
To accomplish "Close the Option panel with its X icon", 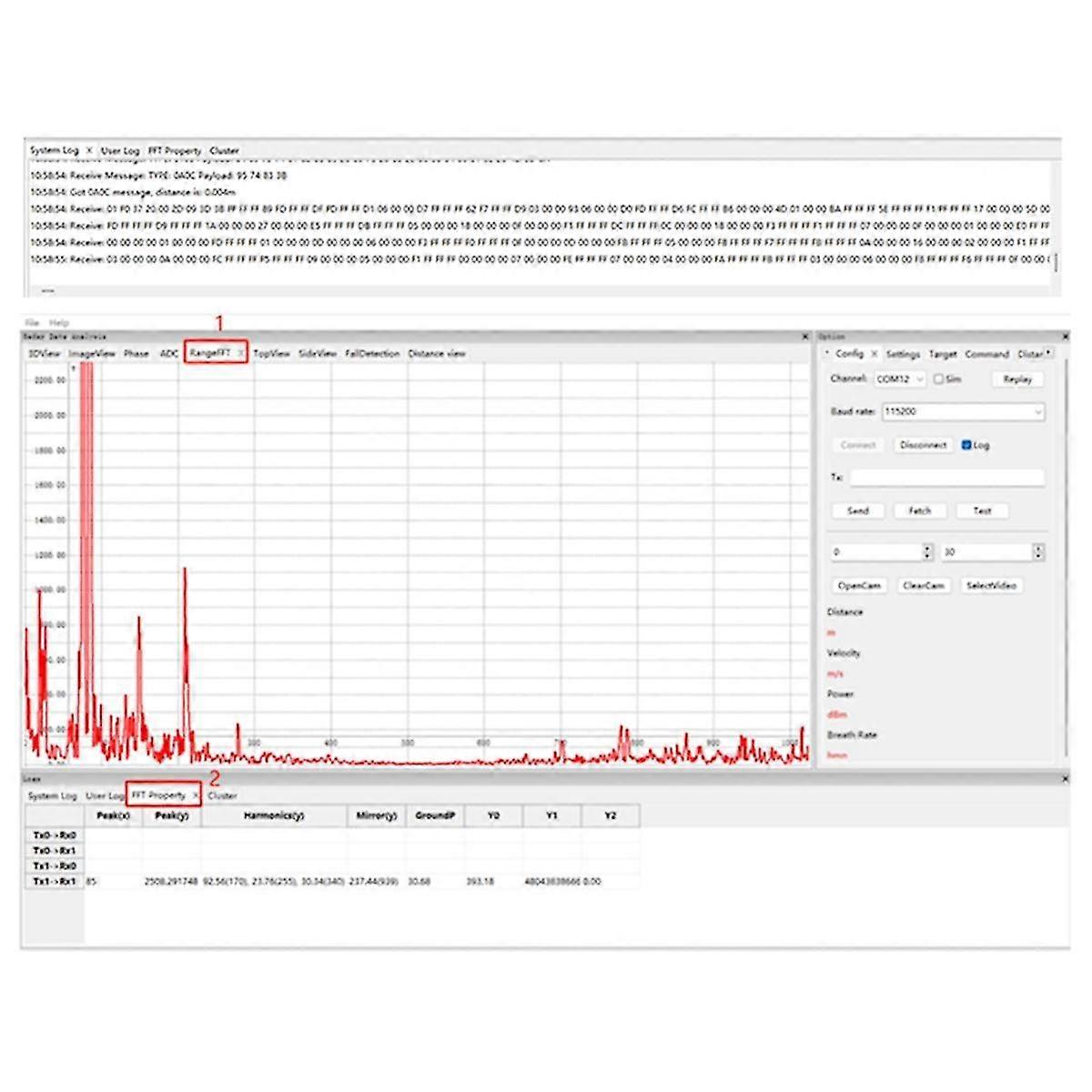I will point(1065,337).
